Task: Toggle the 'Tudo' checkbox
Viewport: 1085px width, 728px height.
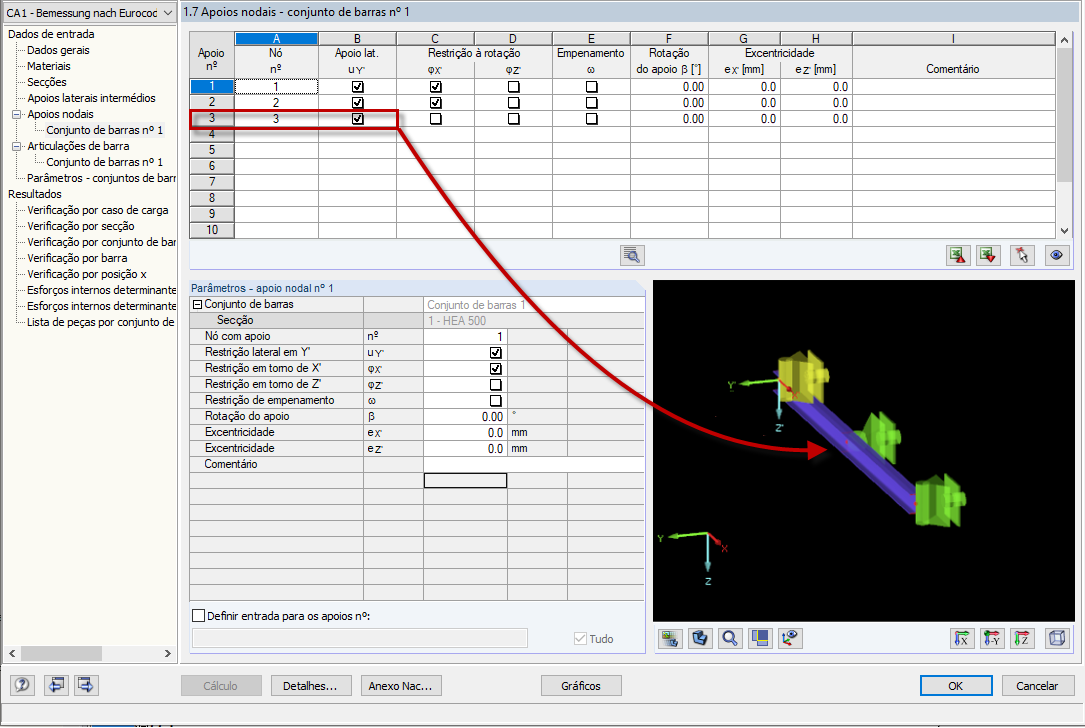Action: click(x=580, y=639)
